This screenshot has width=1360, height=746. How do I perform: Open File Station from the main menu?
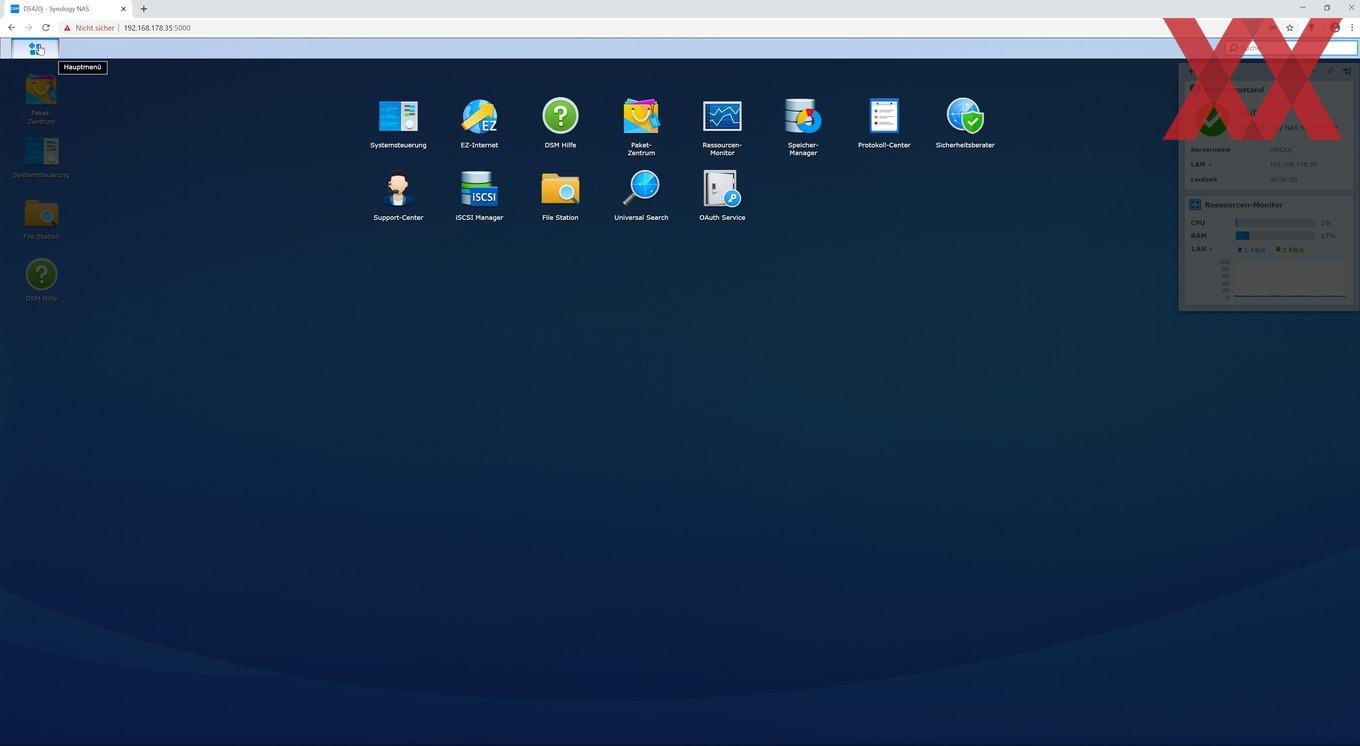pos(560,195)
